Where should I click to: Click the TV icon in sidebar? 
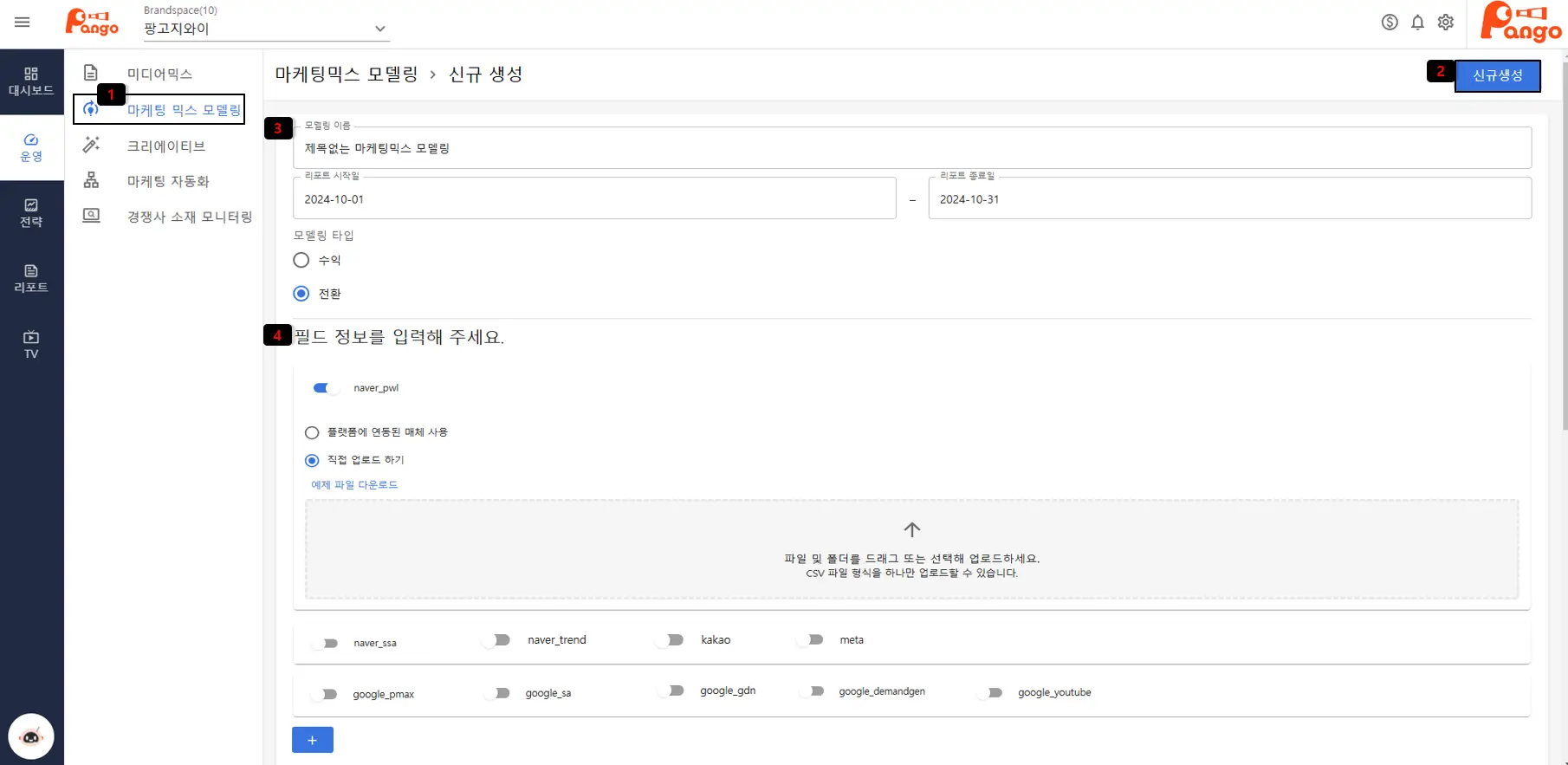pyautogui.click(x=31, y=343)
